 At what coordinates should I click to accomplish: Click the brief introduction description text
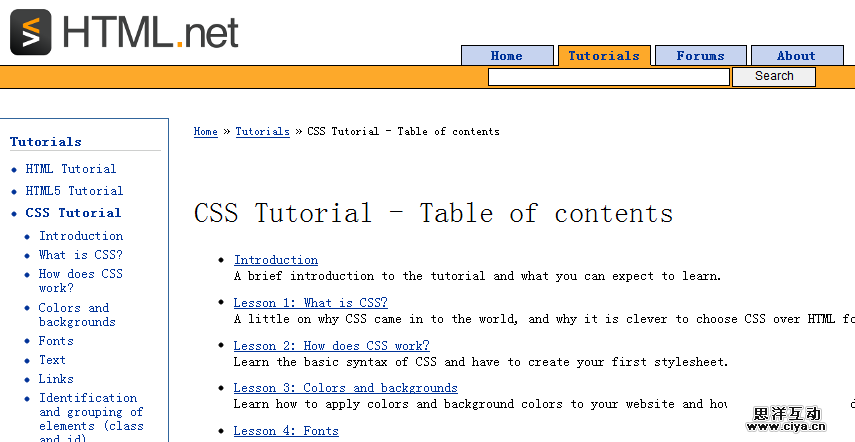(x=477, y=276)
